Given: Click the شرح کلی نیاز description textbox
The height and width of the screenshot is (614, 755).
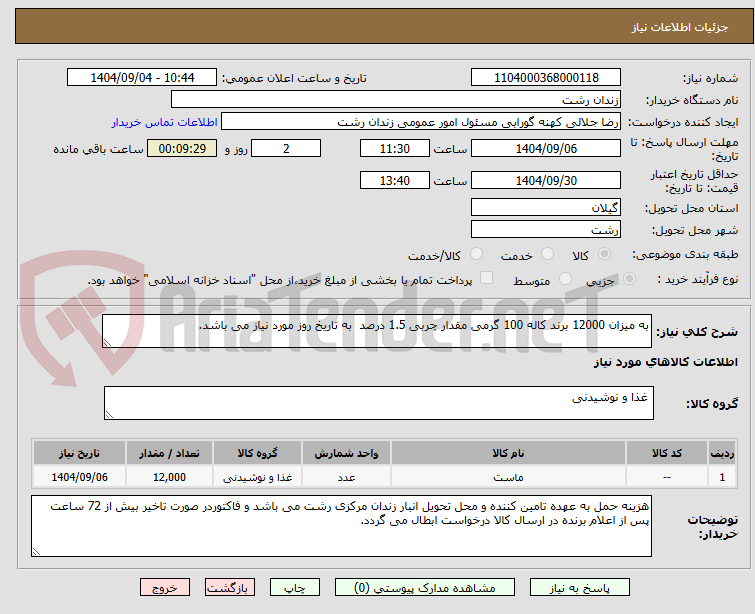Looking at the screenshot, I should point(377,331).
